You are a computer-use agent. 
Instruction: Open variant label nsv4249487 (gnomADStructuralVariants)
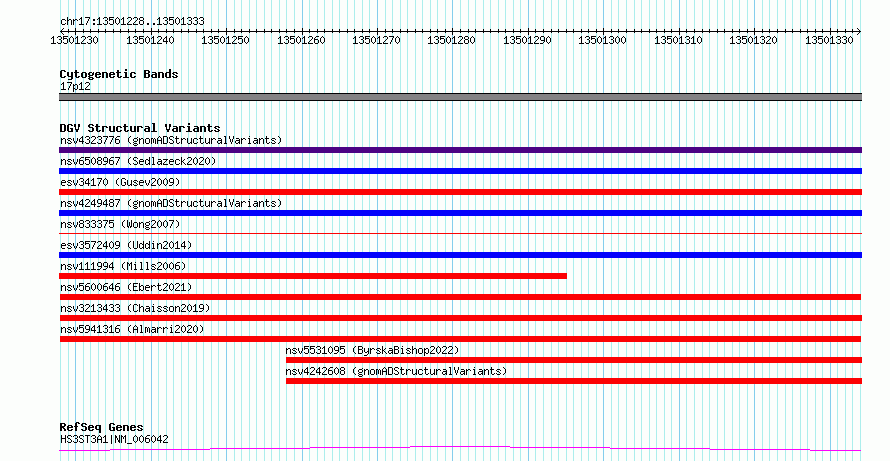pyautogui.click(x=171, y=203)
